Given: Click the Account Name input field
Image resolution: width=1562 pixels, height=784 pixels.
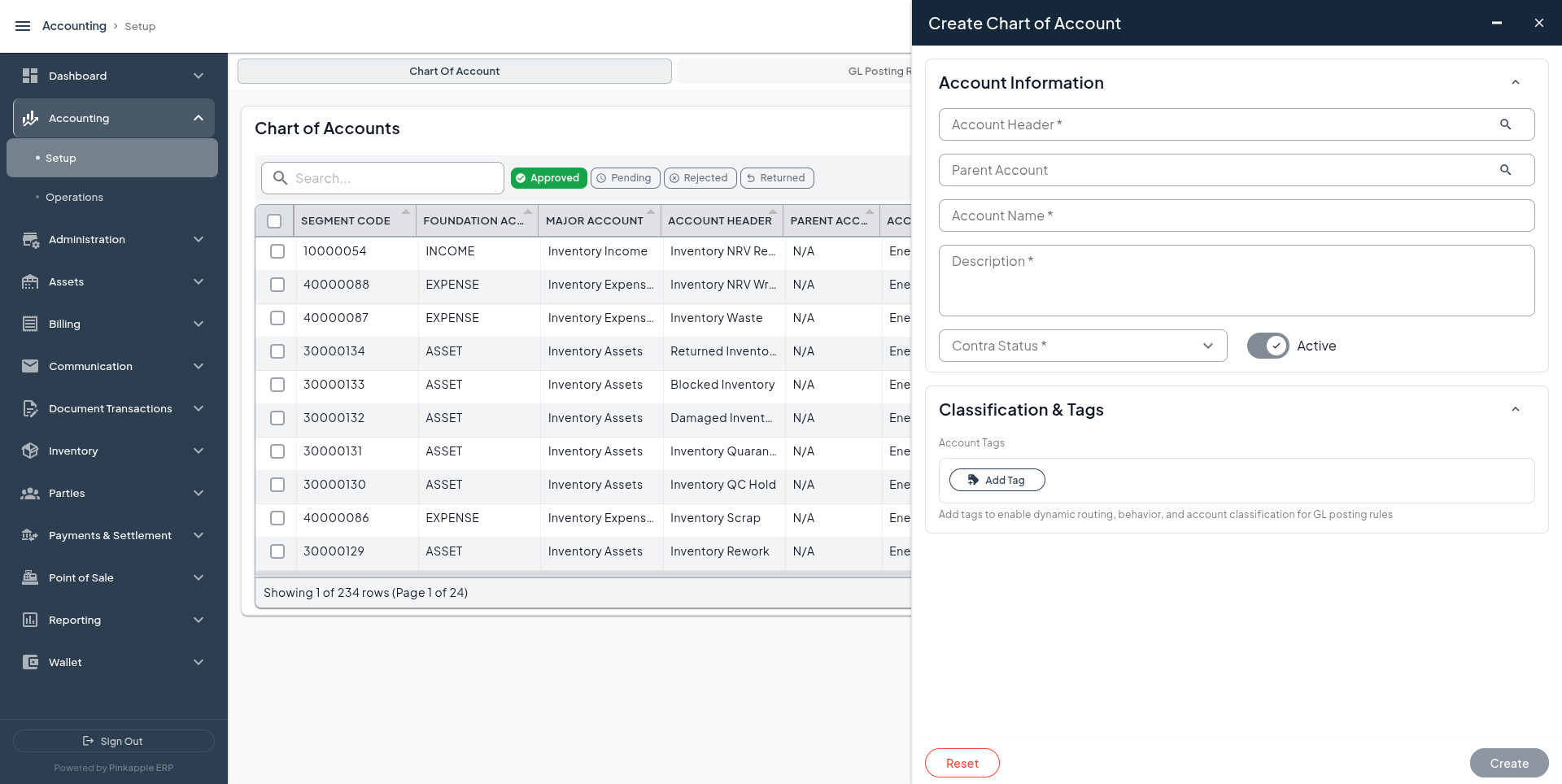Looking at the screenshot, I should pos(1237,216).
